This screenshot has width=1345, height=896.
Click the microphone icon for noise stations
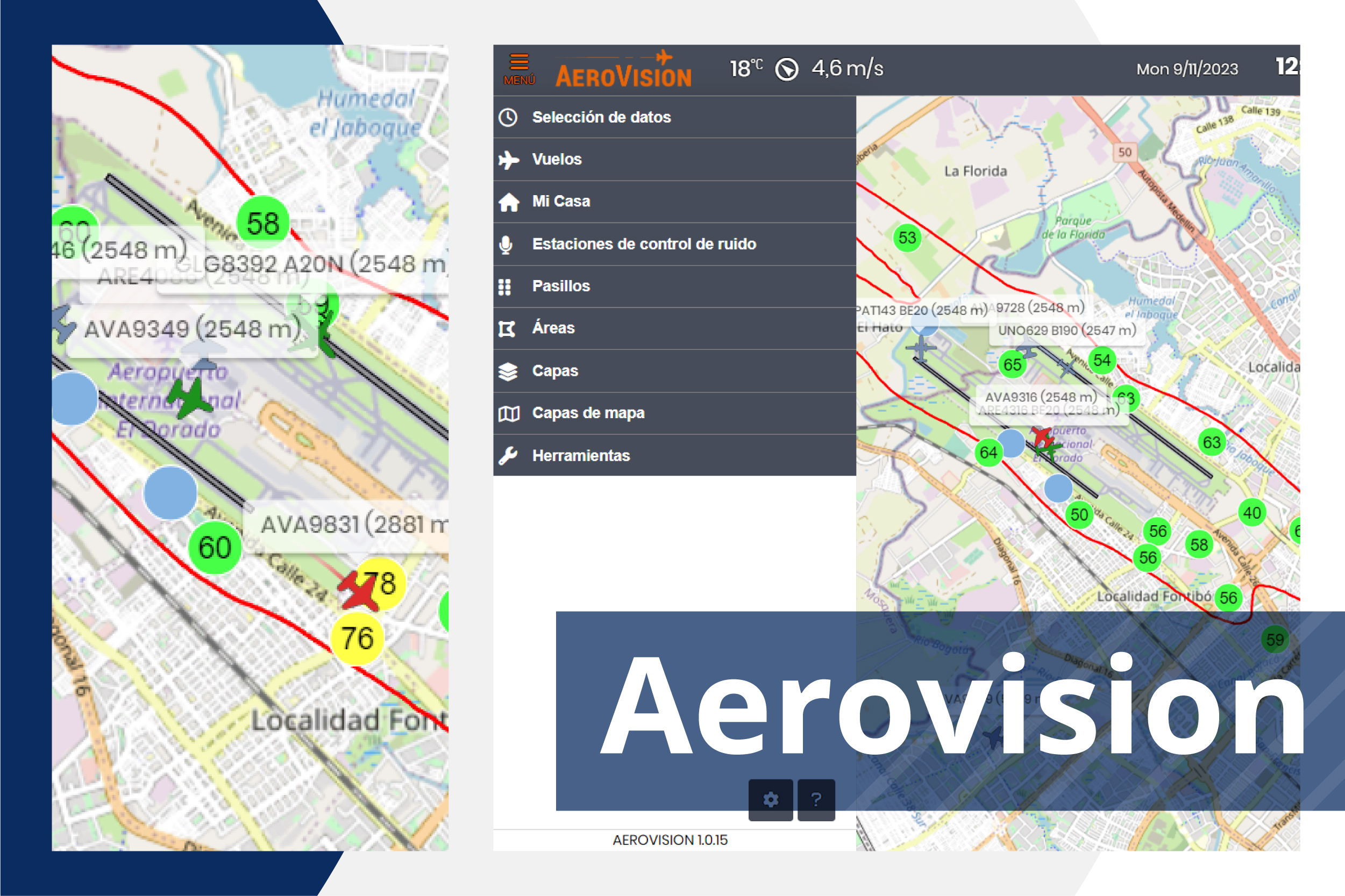(506, 245)
